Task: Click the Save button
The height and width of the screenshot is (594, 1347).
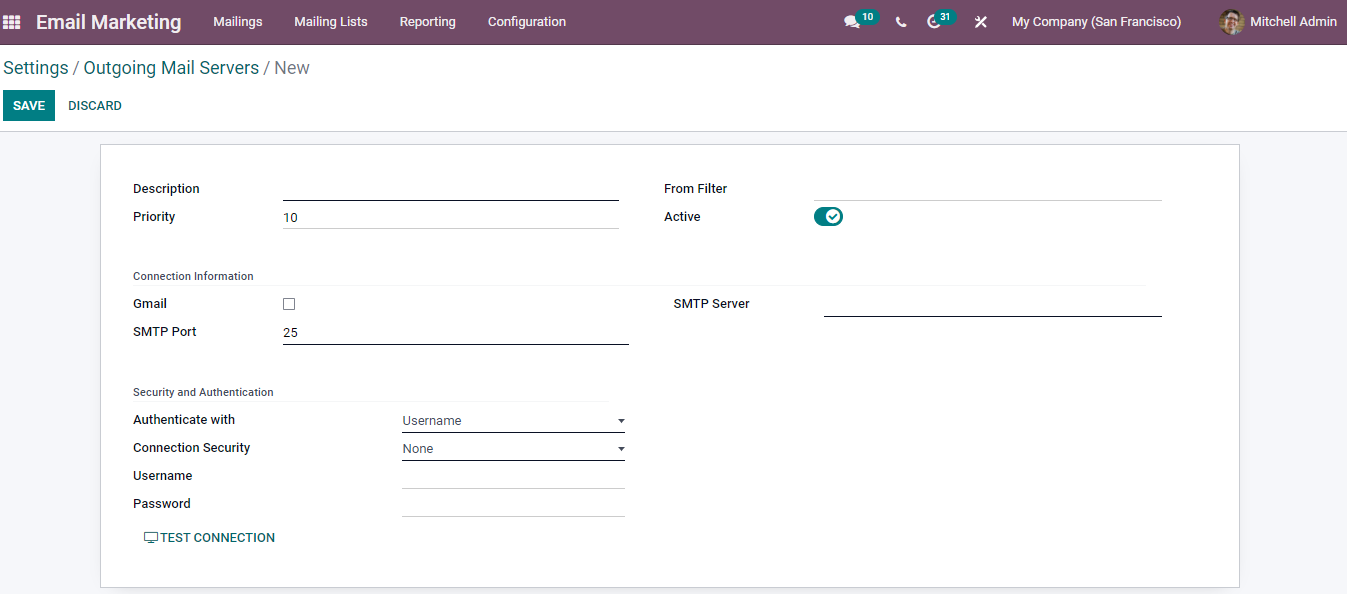Action: [29, 106]
